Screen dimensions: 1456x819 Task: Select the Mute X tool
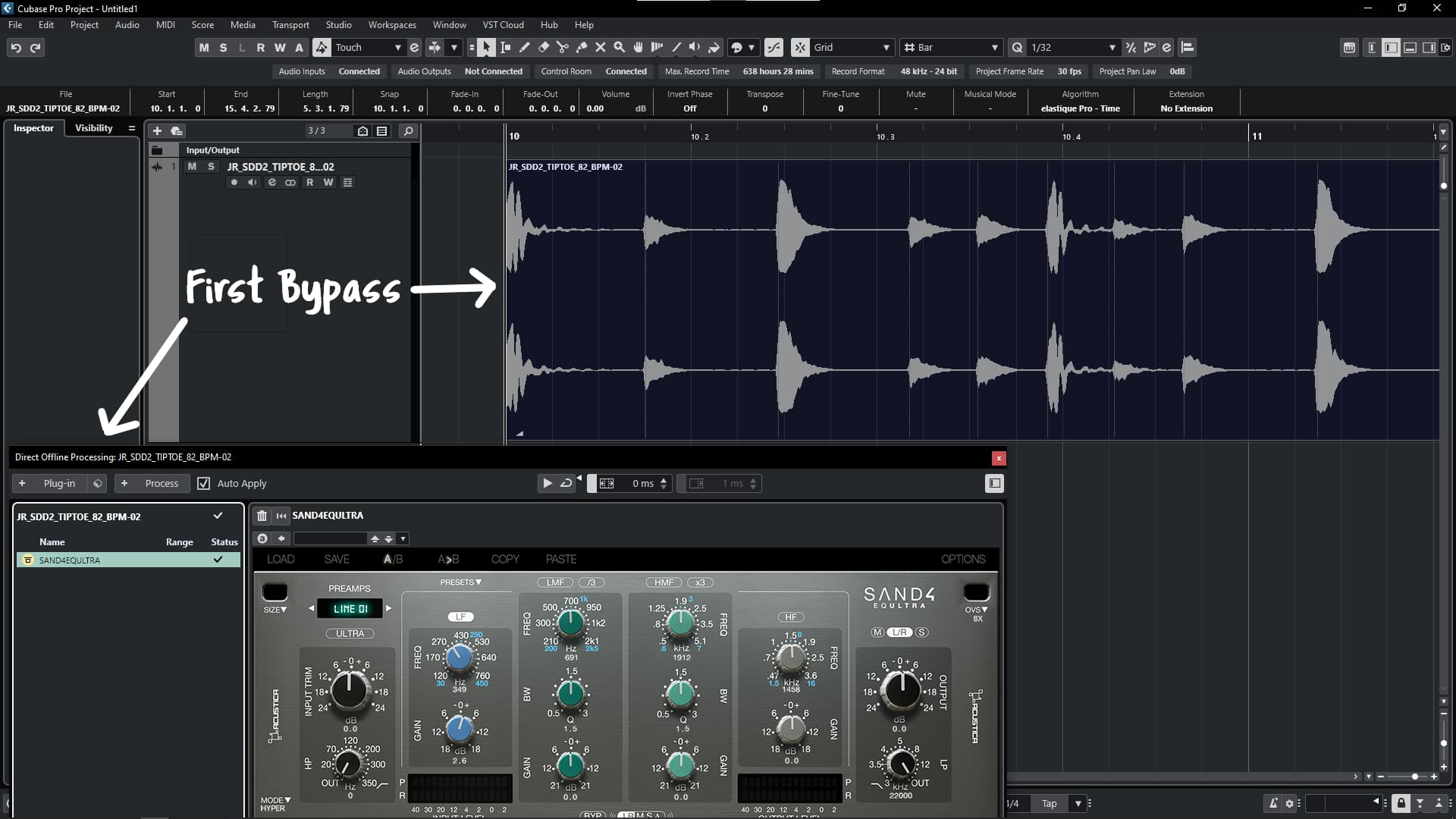[601, 47]
